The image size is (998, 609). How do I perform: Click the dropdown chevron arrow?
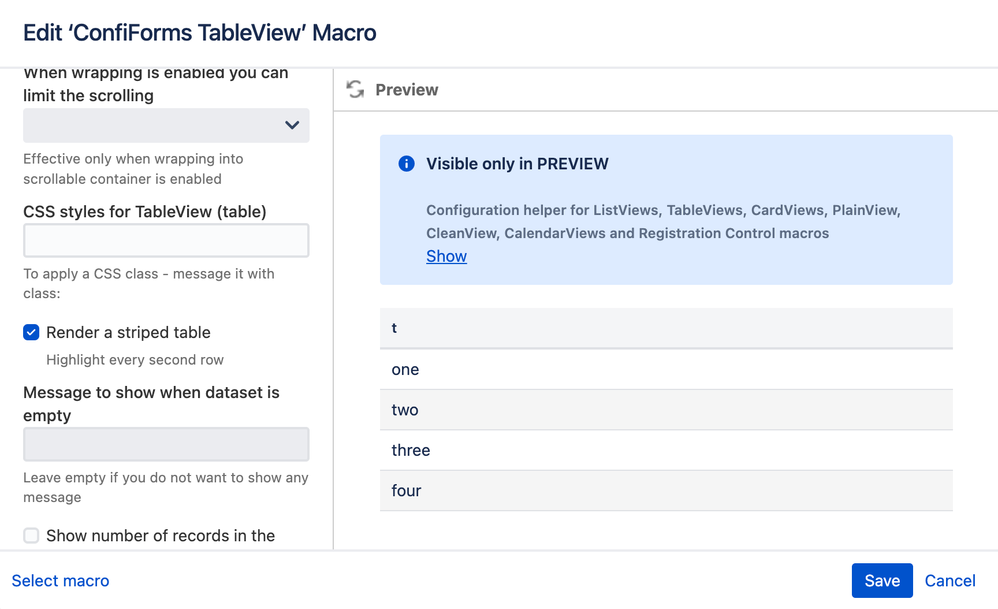pos(292,125)
